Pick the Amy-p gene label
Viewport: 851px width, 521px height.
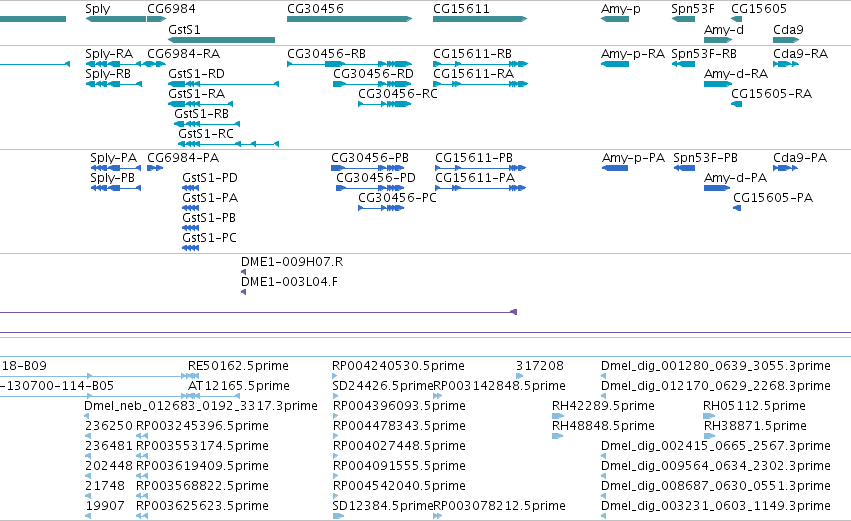[x=620, y=9]
